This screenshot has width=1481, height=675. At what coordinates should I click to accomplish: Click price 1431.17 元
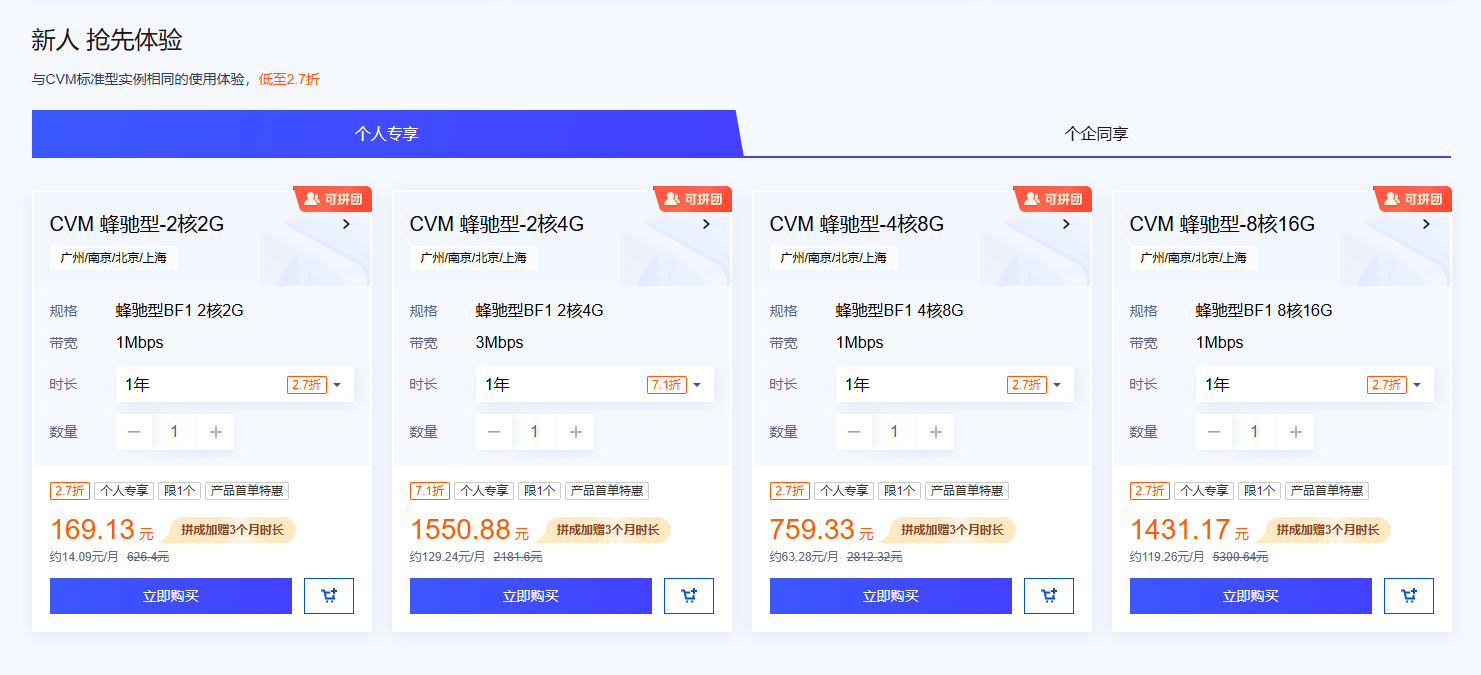click(1190, 530)
